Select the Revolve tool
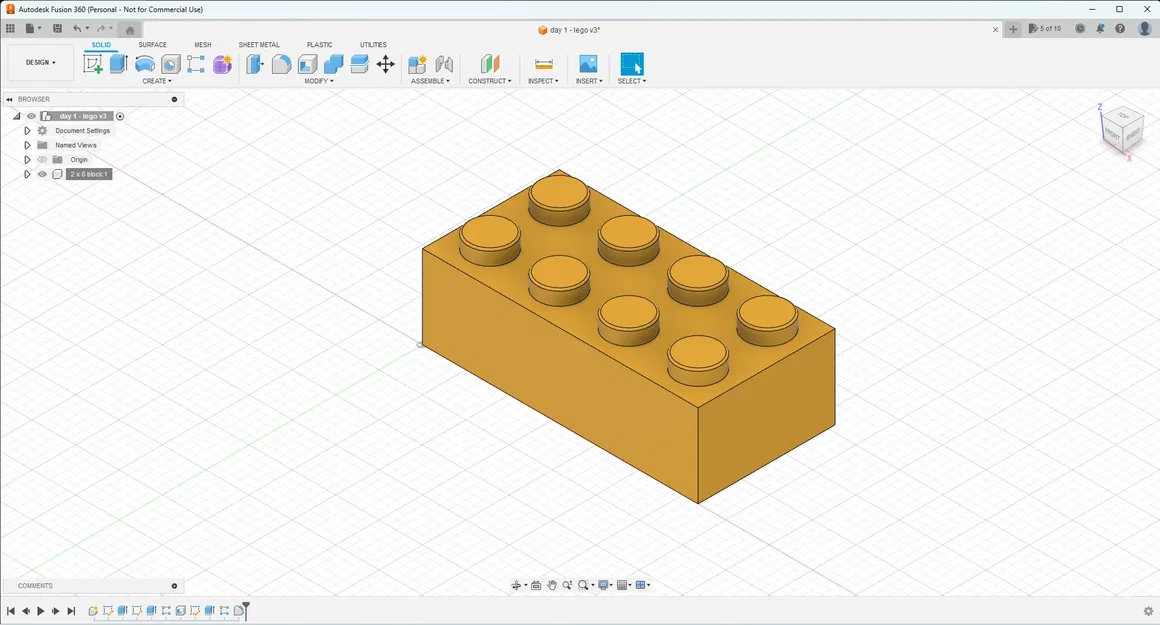Viewport: 1160px width, 625px height. point(145,64)
